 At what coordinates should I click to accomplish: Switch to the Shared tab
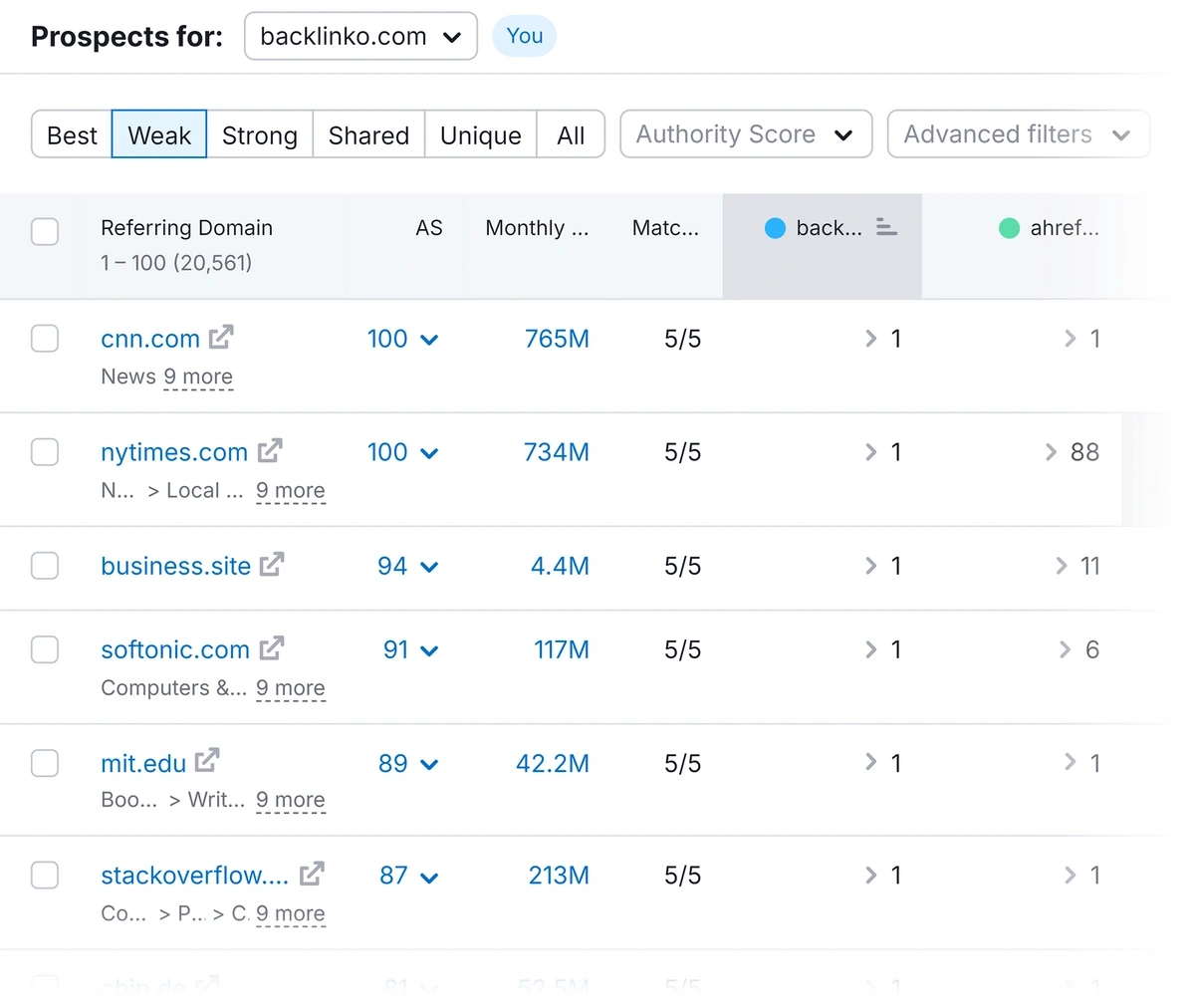tap(368, 134)
